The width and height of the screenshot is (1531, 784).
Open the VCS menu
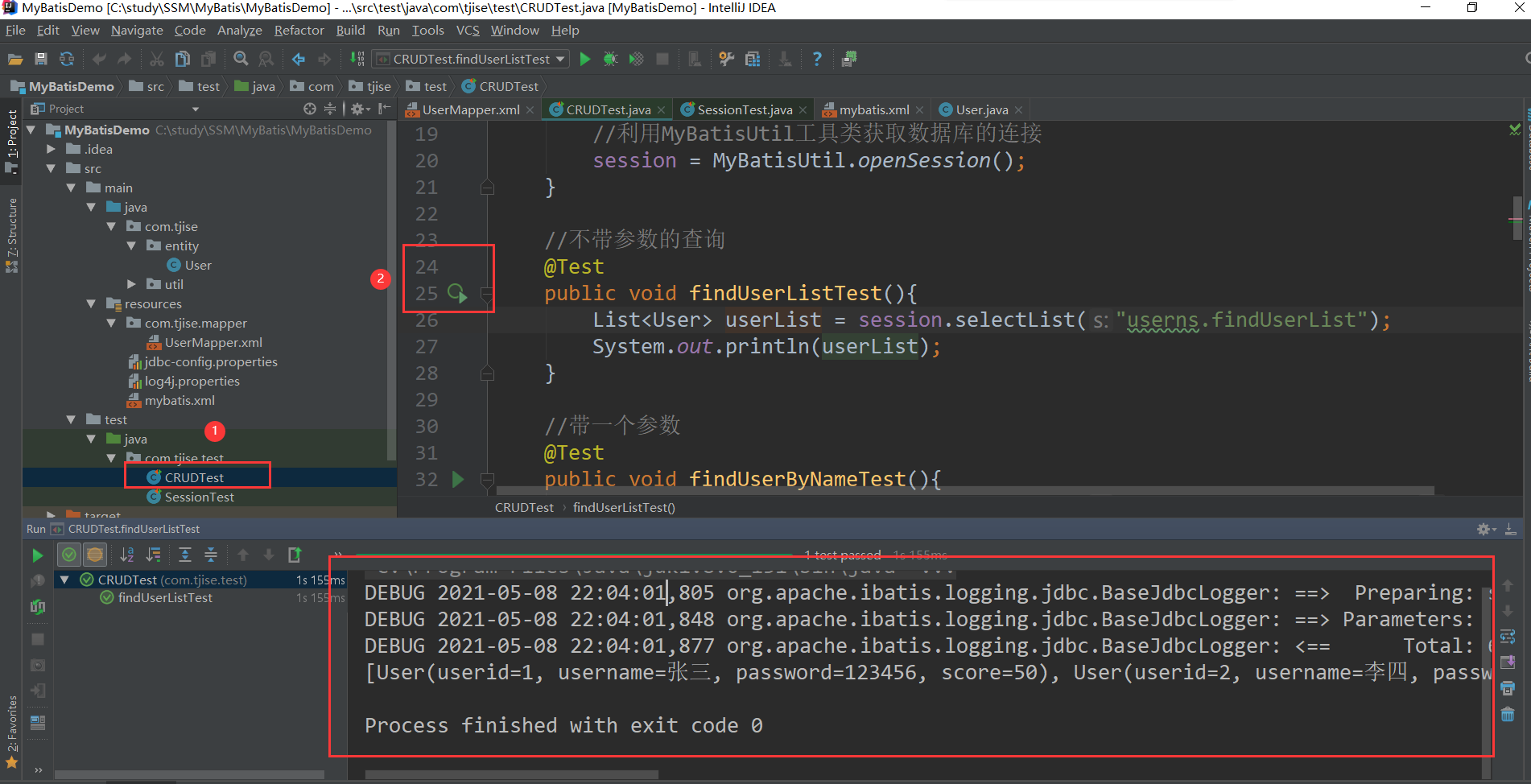[x=468, y=30]
